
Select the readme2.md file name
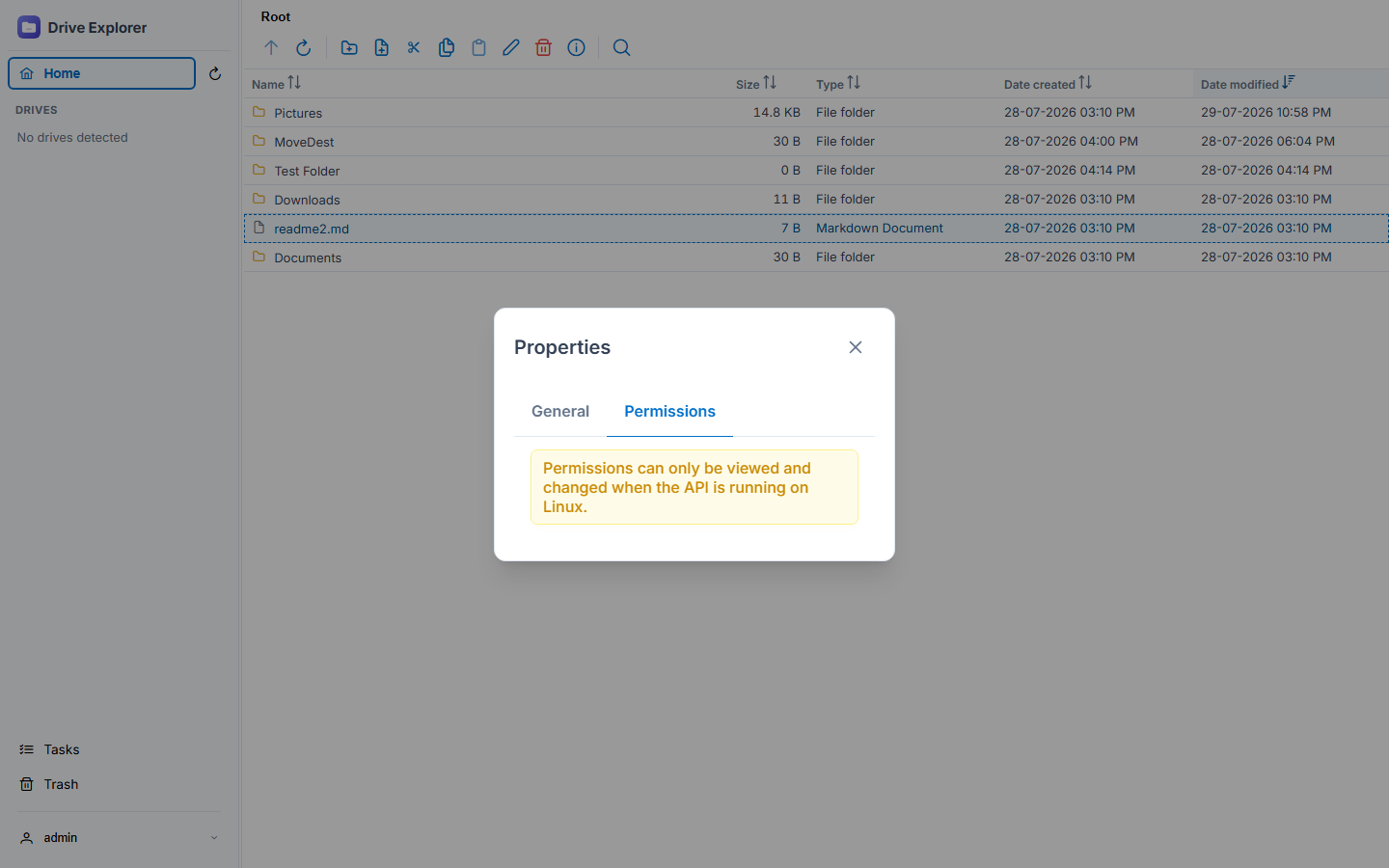coord(312,229)
